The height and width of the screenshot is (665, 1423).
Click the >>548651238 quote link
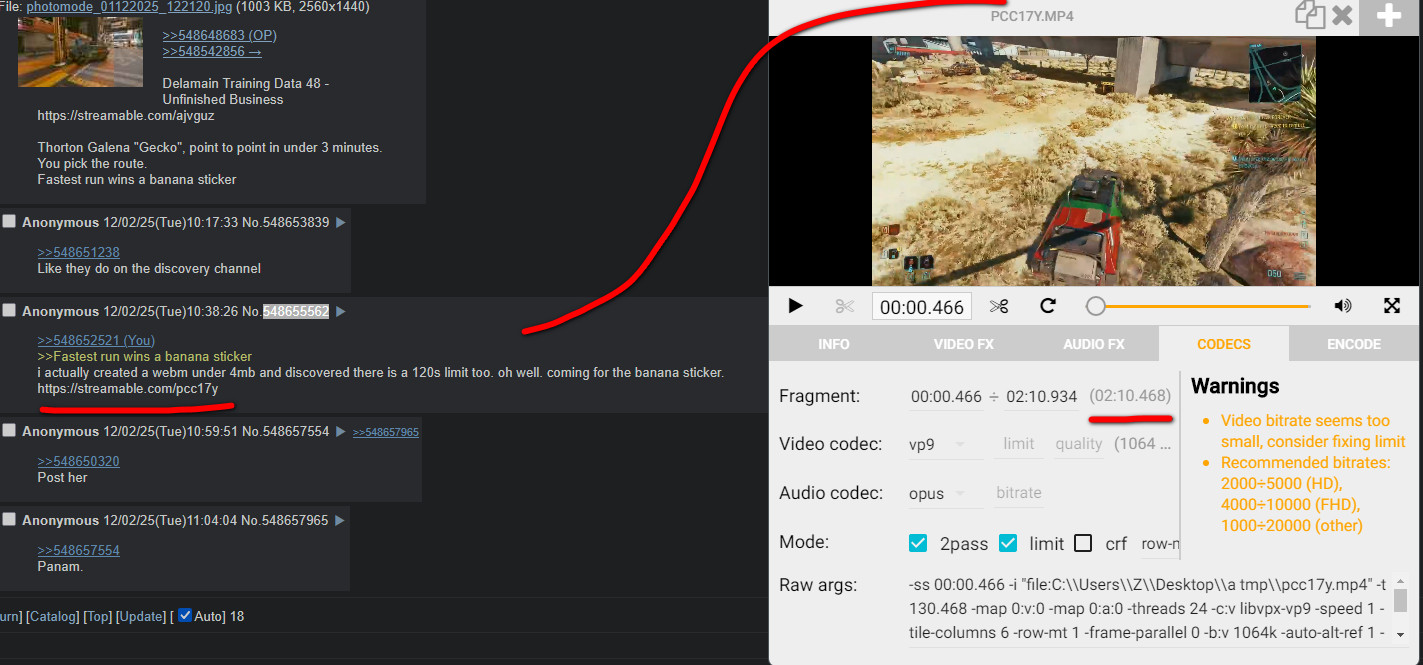pos(79,252)
